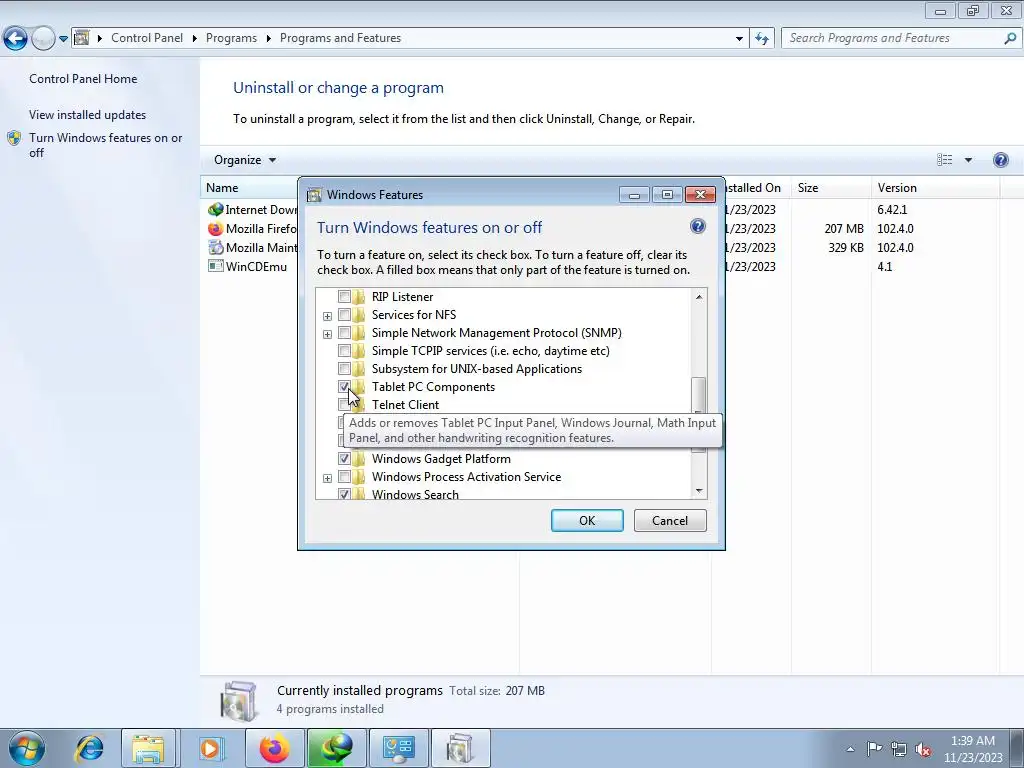Open Action Center flag icon in tray
The height and width of the screenshot is (768, 1024).
[x=874, y=749]
